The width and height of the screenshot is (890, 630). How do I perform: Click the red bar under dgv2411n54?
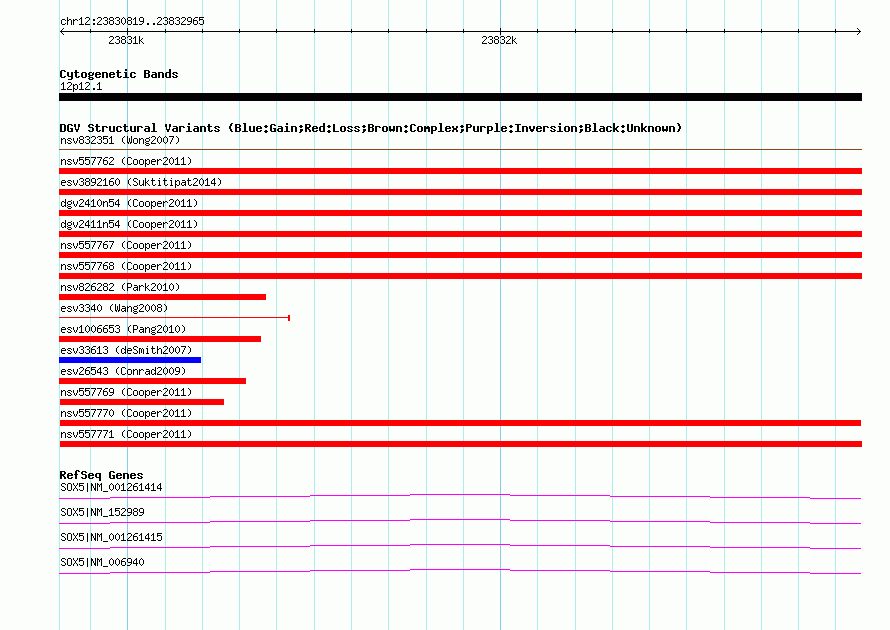[460, 234]
